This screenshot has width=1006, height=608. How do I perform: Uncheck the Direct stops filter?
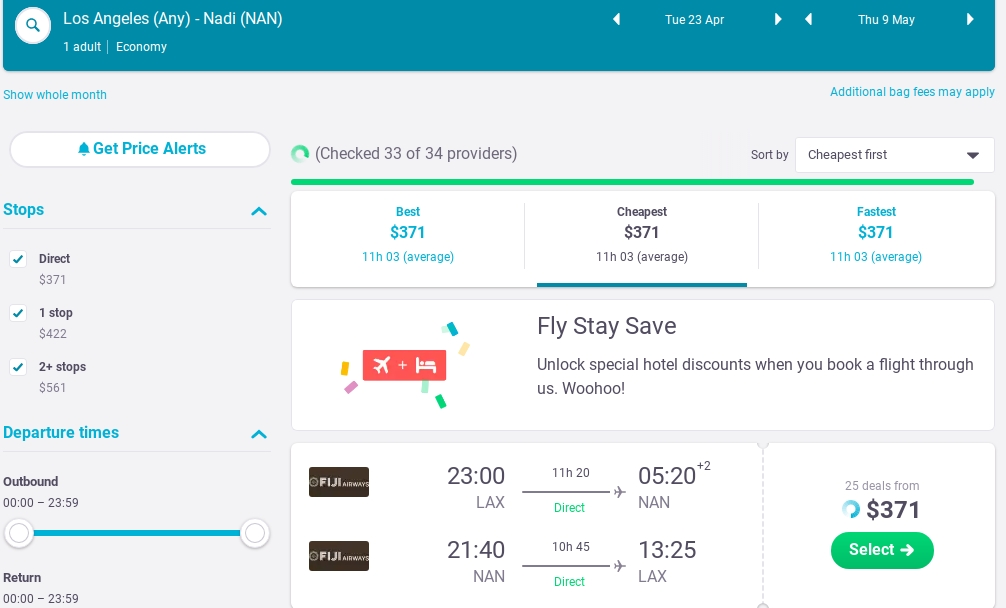(18, 259)
